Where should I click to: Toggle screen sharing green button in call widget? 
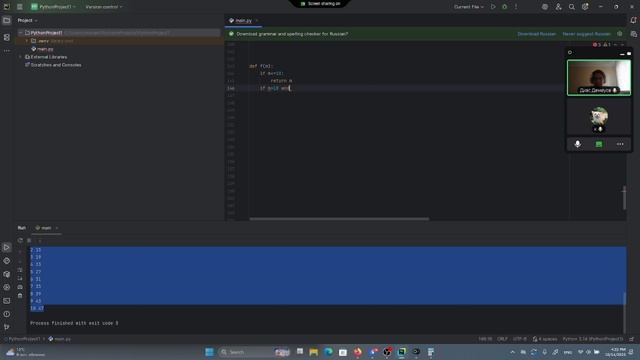click(x=599, y=144)
